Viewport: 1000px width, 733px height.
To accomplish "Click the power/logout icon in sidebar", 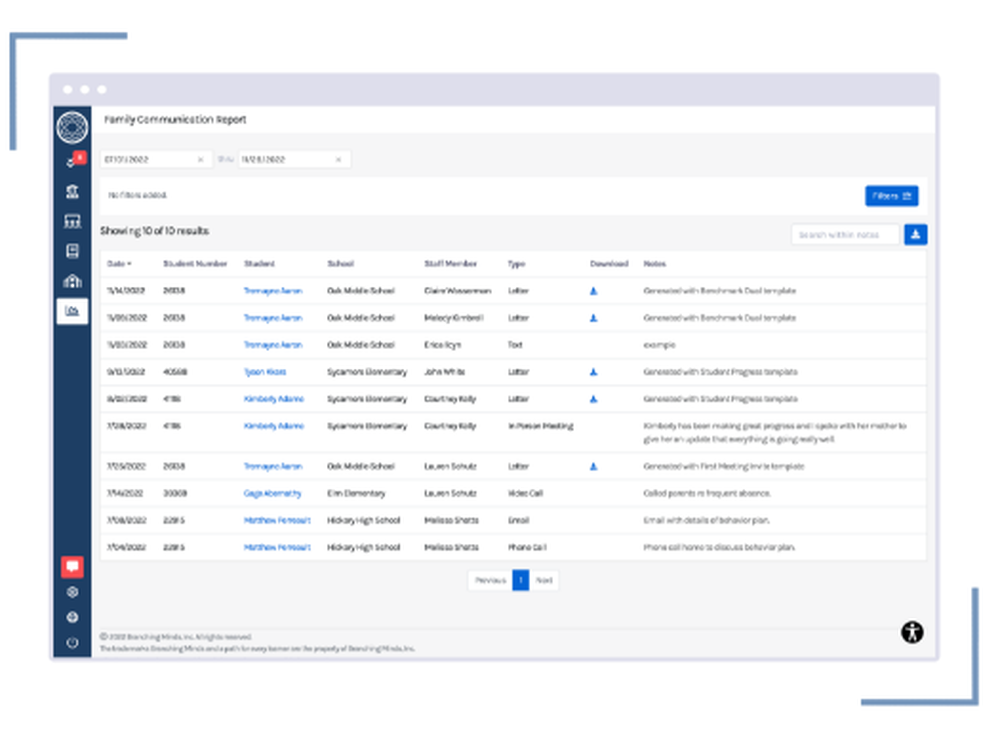I will click(x=72, y=642).
